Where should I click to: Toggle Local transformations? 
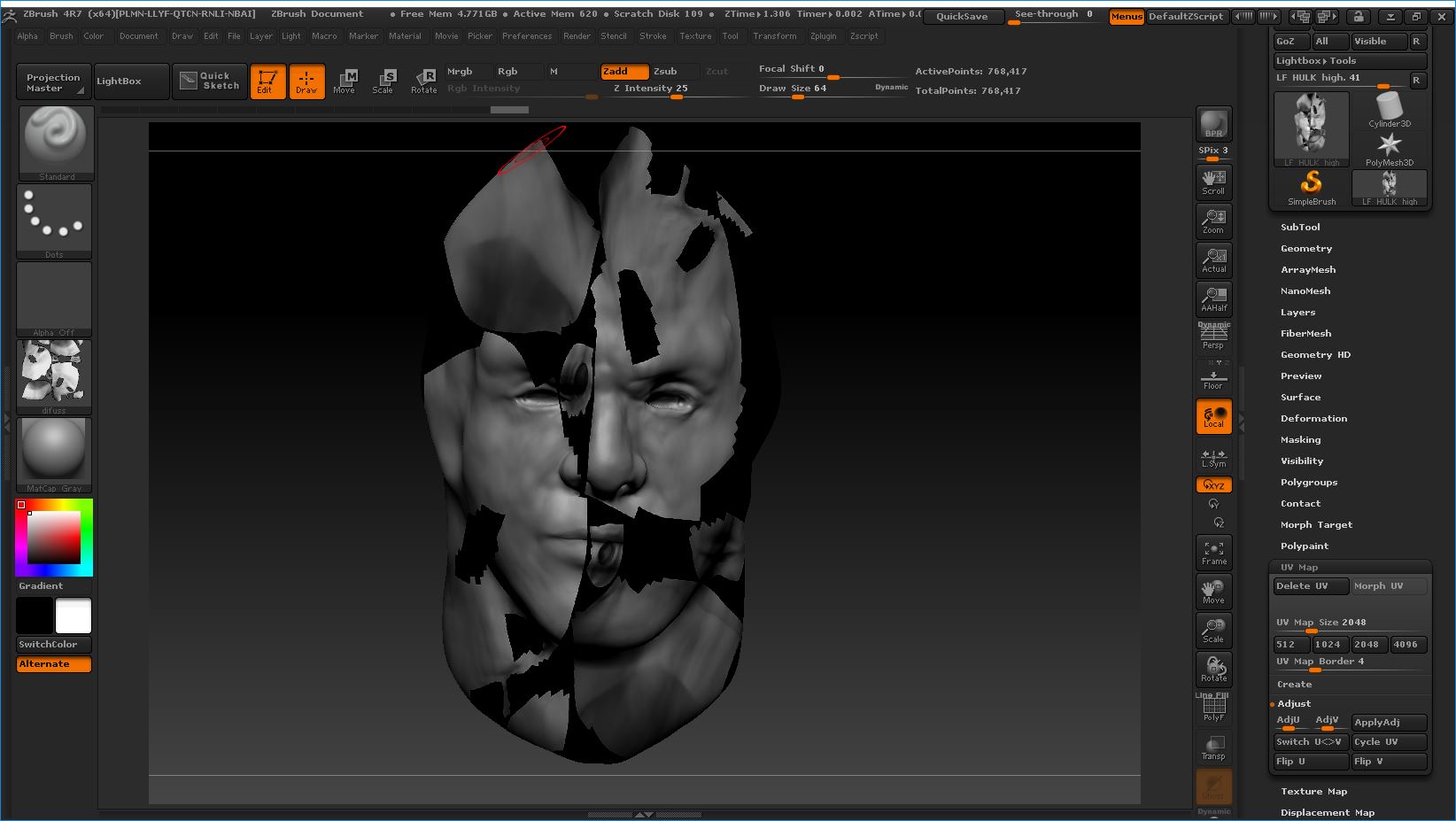(1213, 416)
